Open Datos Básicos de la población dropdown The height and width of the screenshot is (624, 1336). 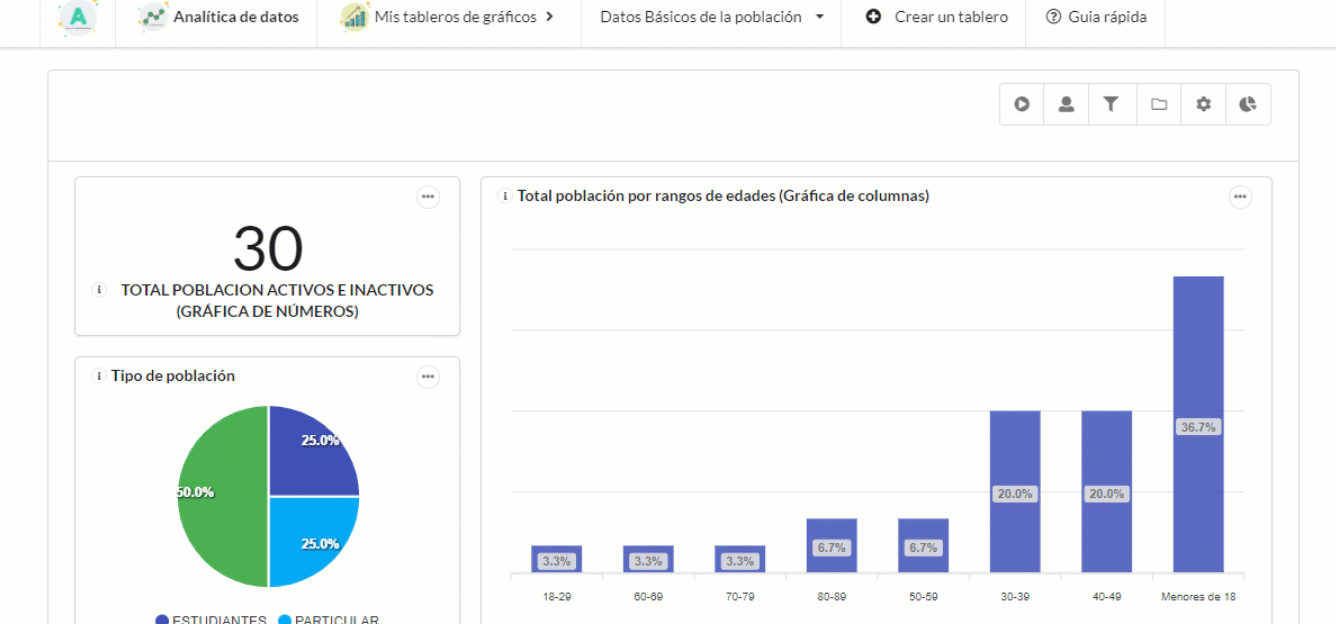(711, 17)
